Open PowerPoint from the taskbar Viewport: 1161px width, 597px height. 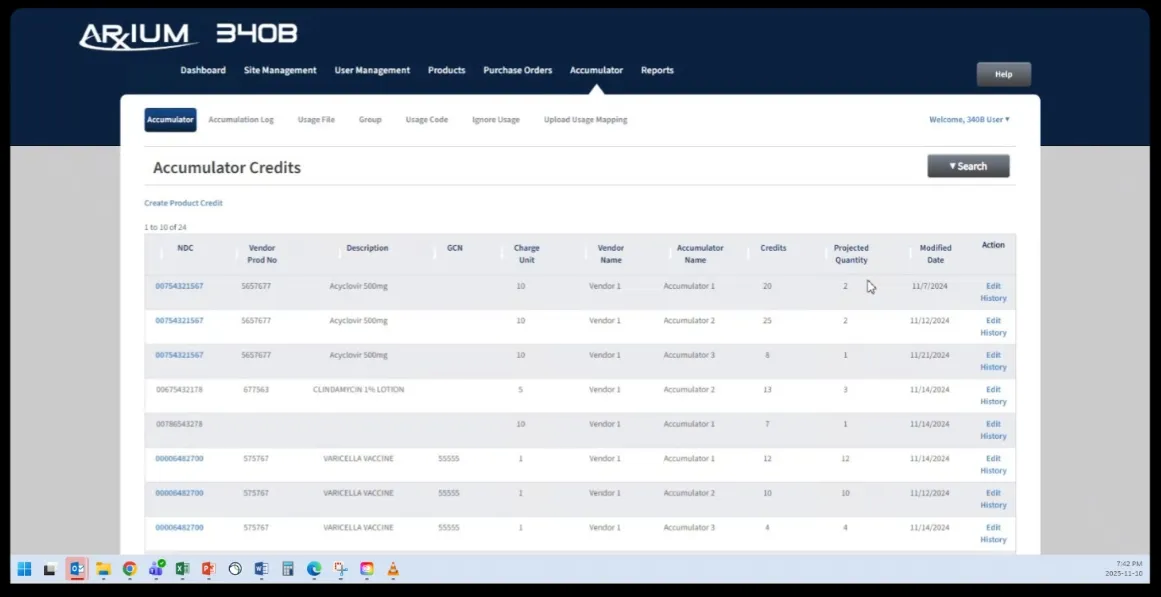[x=209, y=569]
